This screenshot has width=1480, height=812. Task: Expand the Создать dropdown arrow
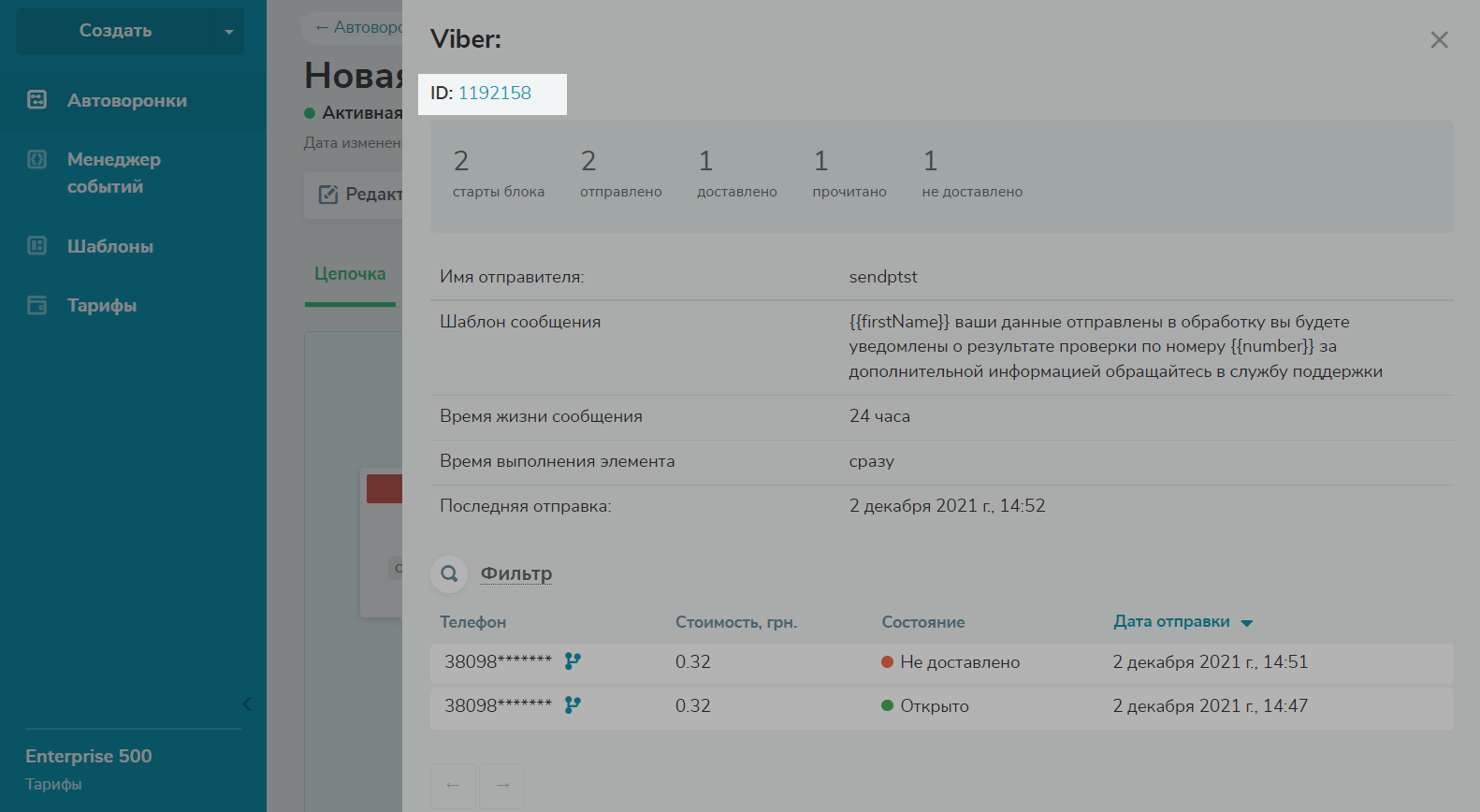(x=228, y=32)
